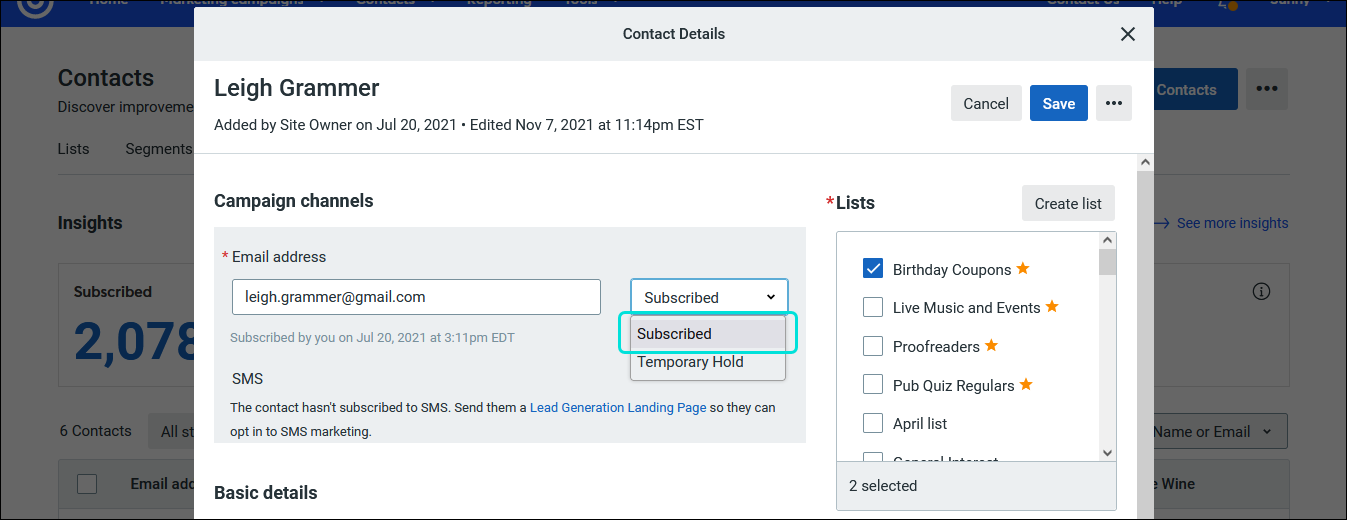This screenshot has width=1347, height=520.
Task: Click the Lists box scrollbar up arrow
Action: [x=1107, y=240]
